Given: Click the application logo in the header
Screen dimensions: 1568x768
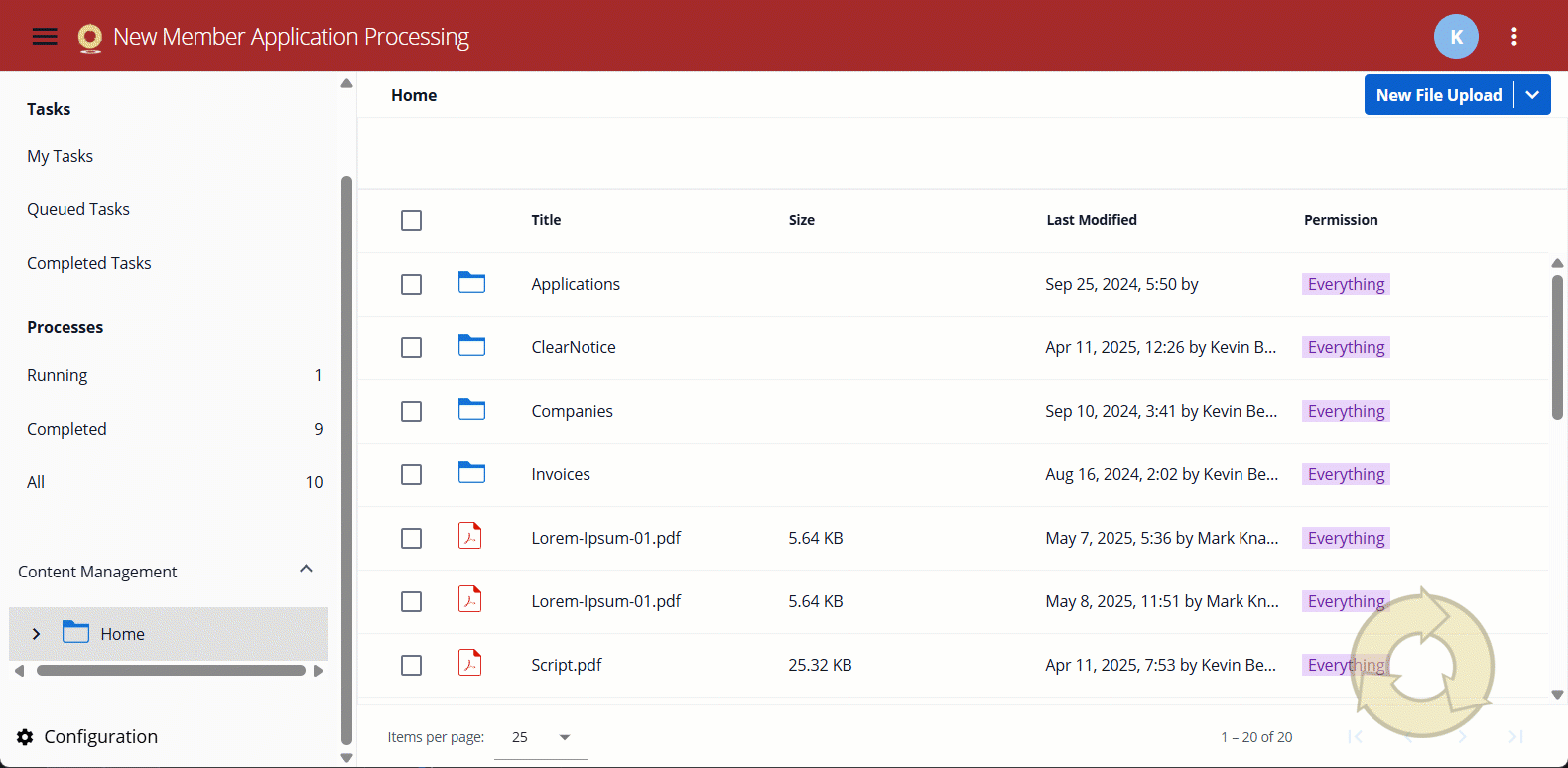Looking at the screenshot, I should tap(90, 38).
